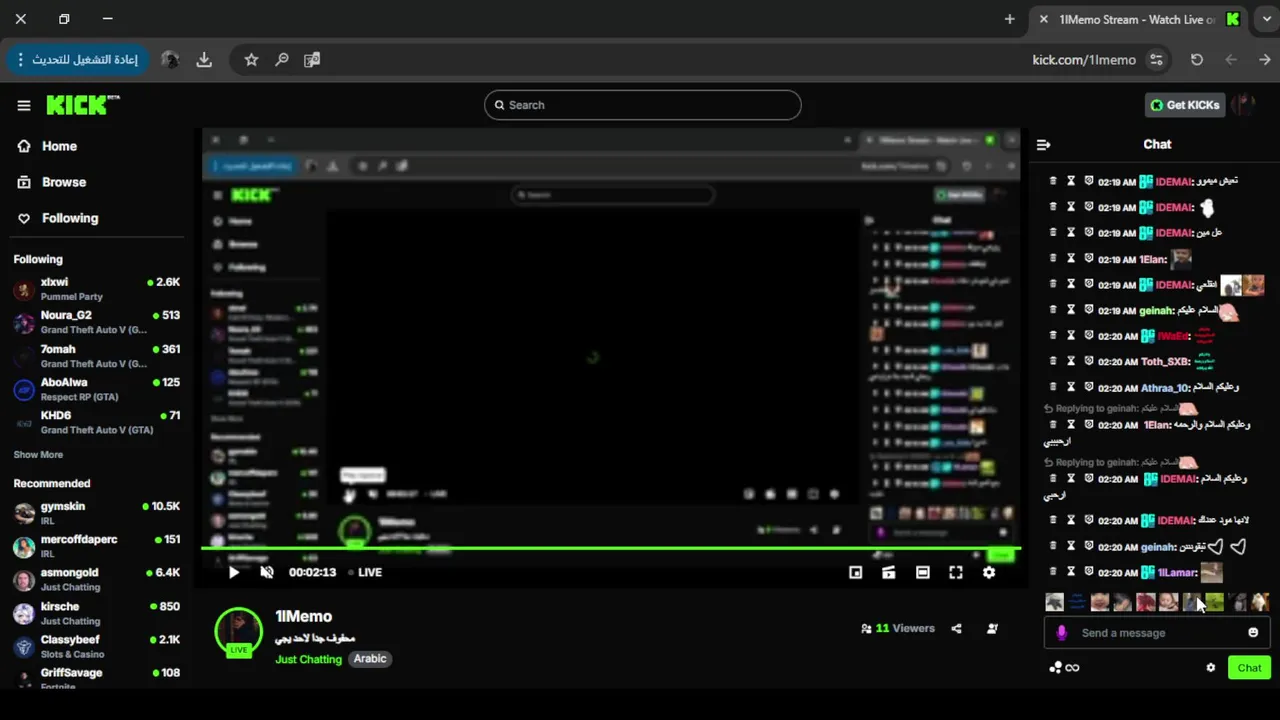
Task: Delete geinah's 02:19 AM message
Action: [x=1052, y=310]
